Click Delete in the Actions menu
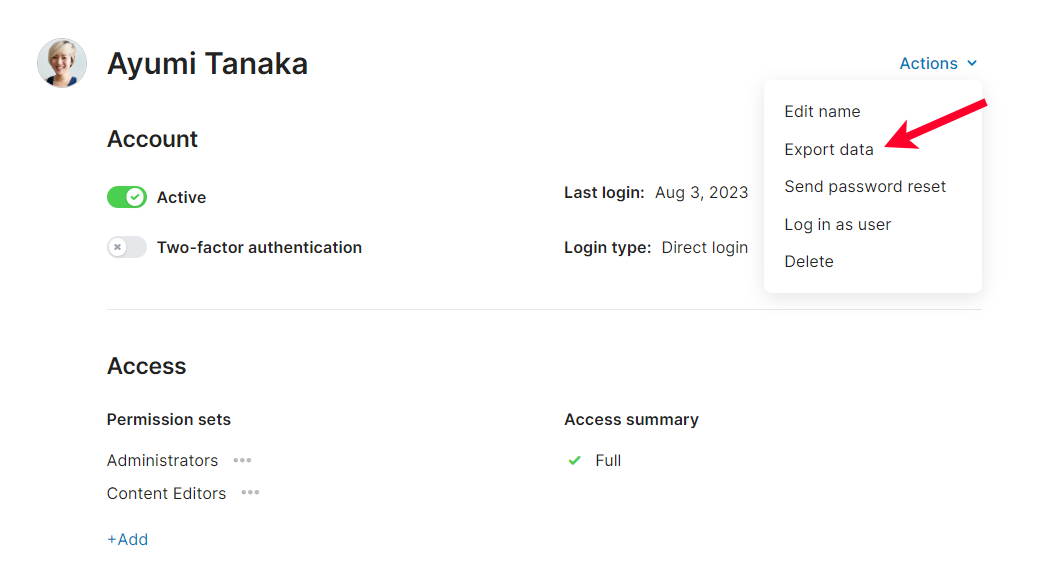The width and height of the screenshot is (1039, 561). click(x=808, y=261)
